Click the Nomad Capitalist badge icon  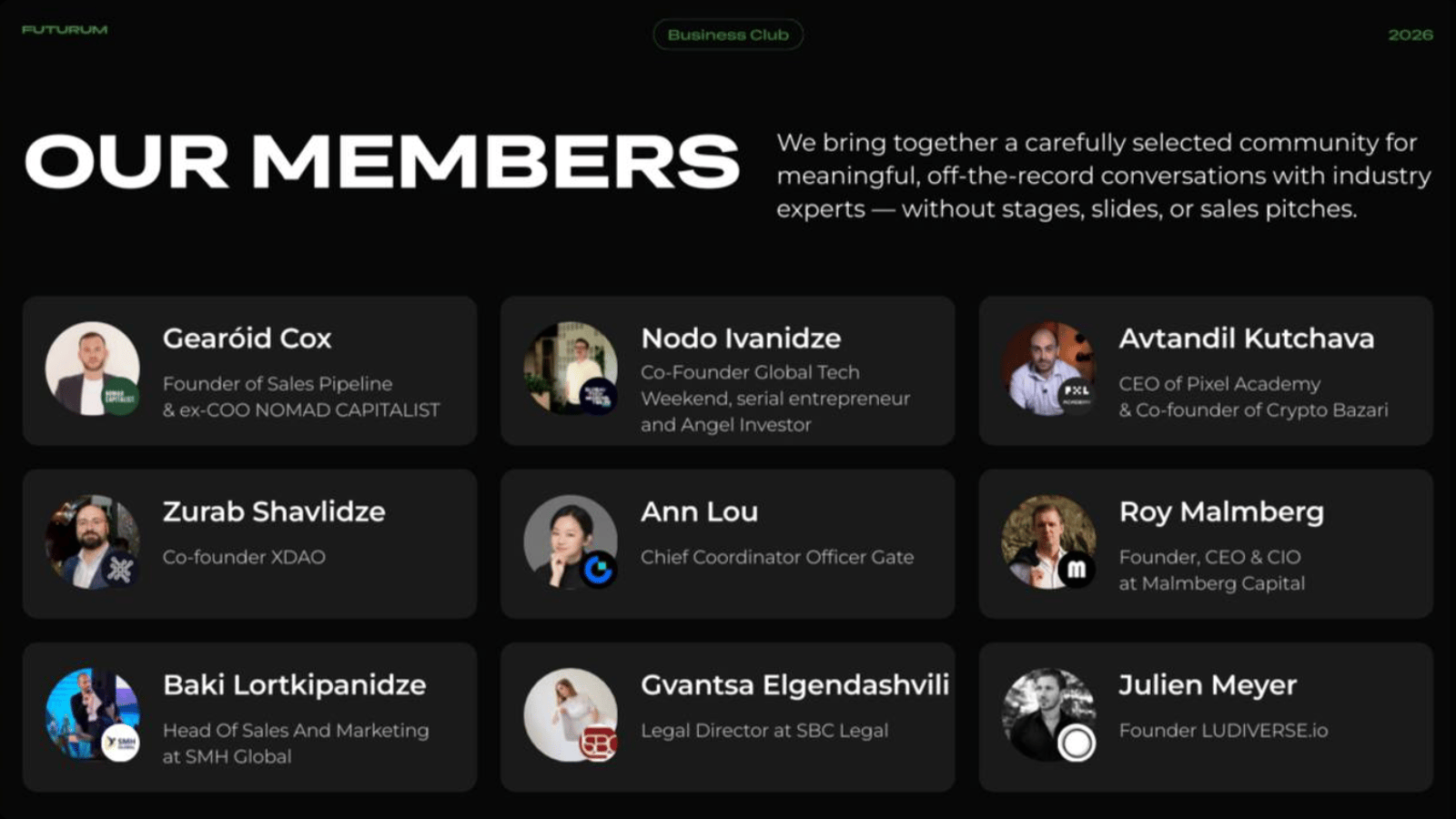120,396
